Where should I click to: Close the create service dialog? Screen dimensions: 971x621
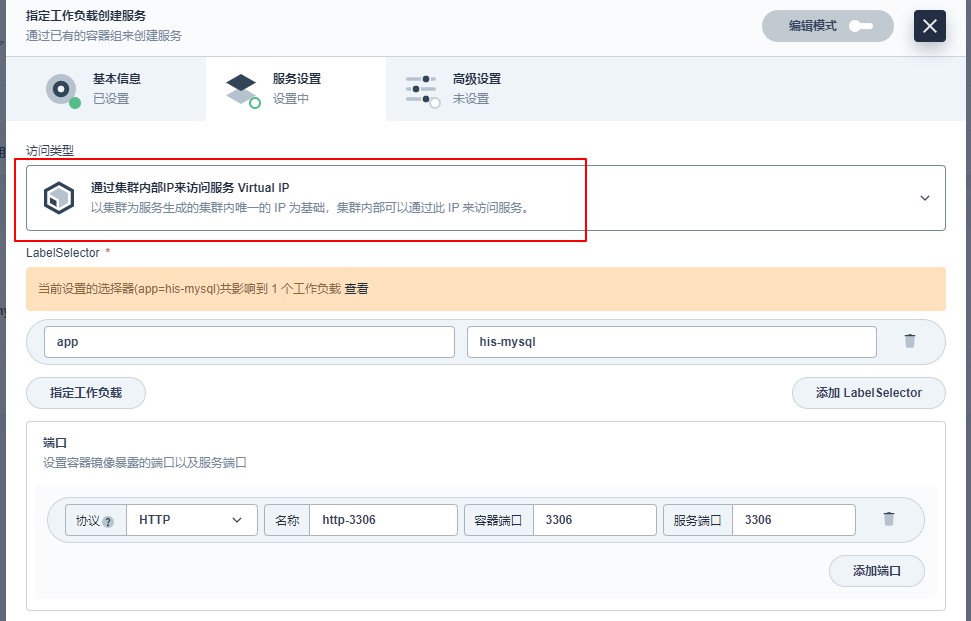coord(930,26)
